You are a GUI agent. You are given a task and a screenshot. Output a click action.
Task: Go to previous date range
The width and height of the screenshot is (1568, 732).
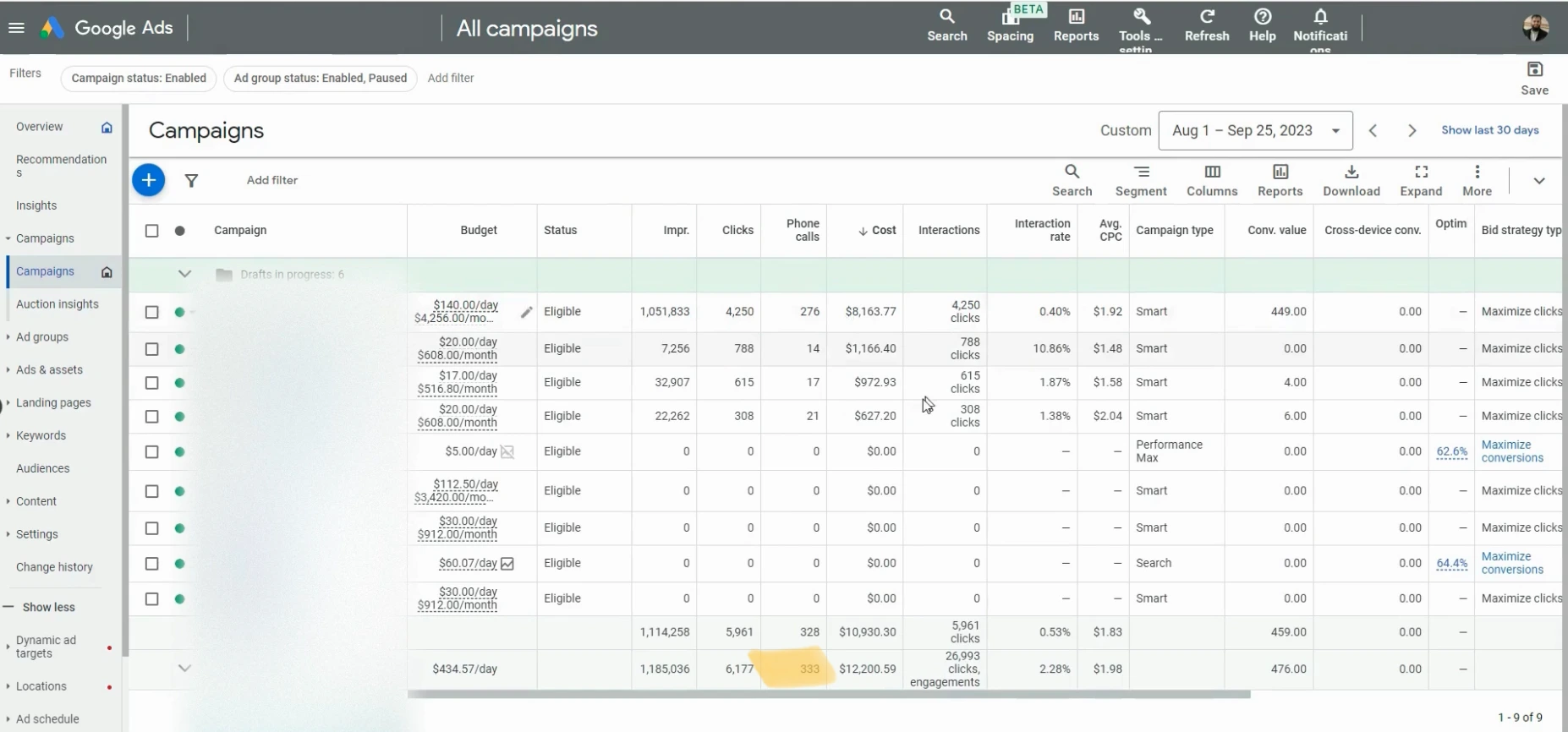(1373, 130)
